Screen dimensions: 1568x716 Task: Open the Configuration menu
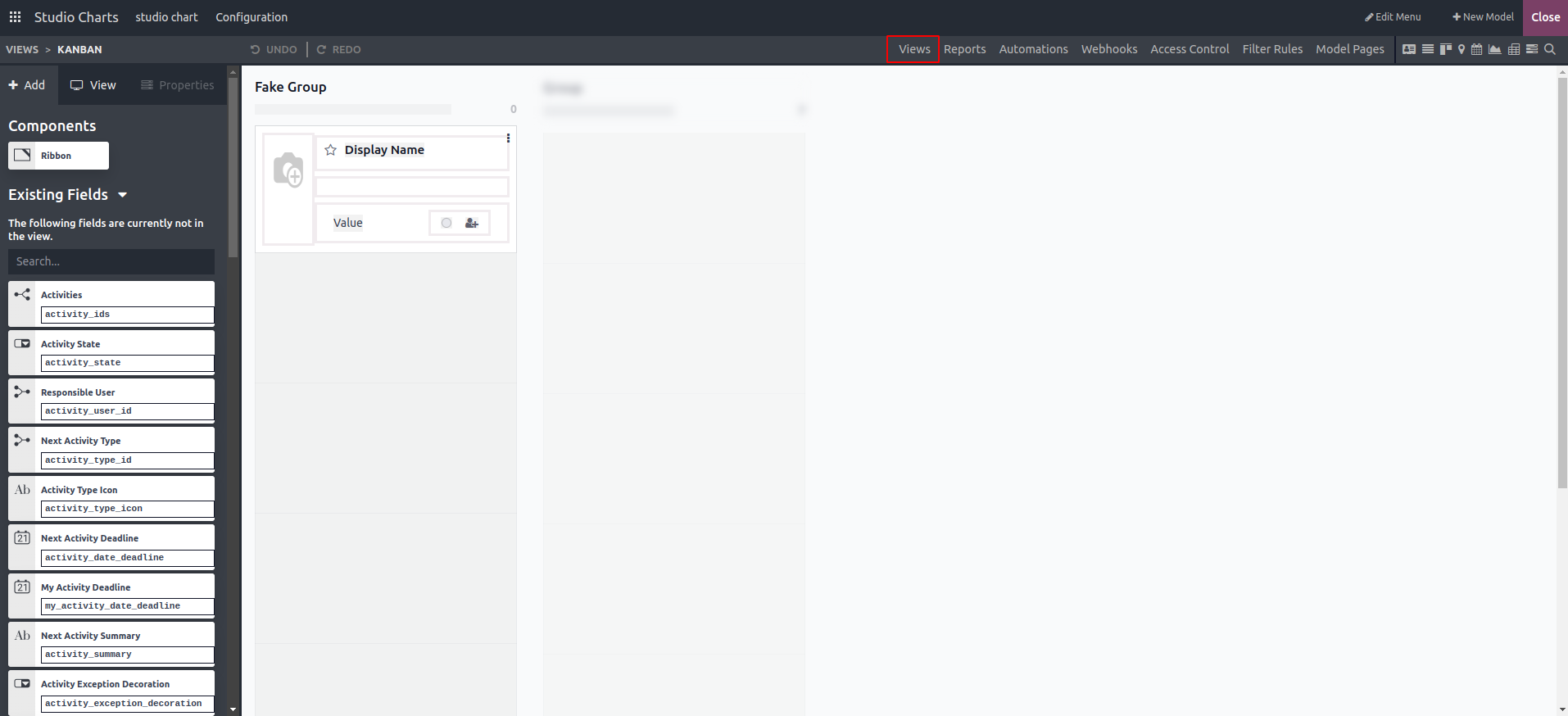click(252, 17)
